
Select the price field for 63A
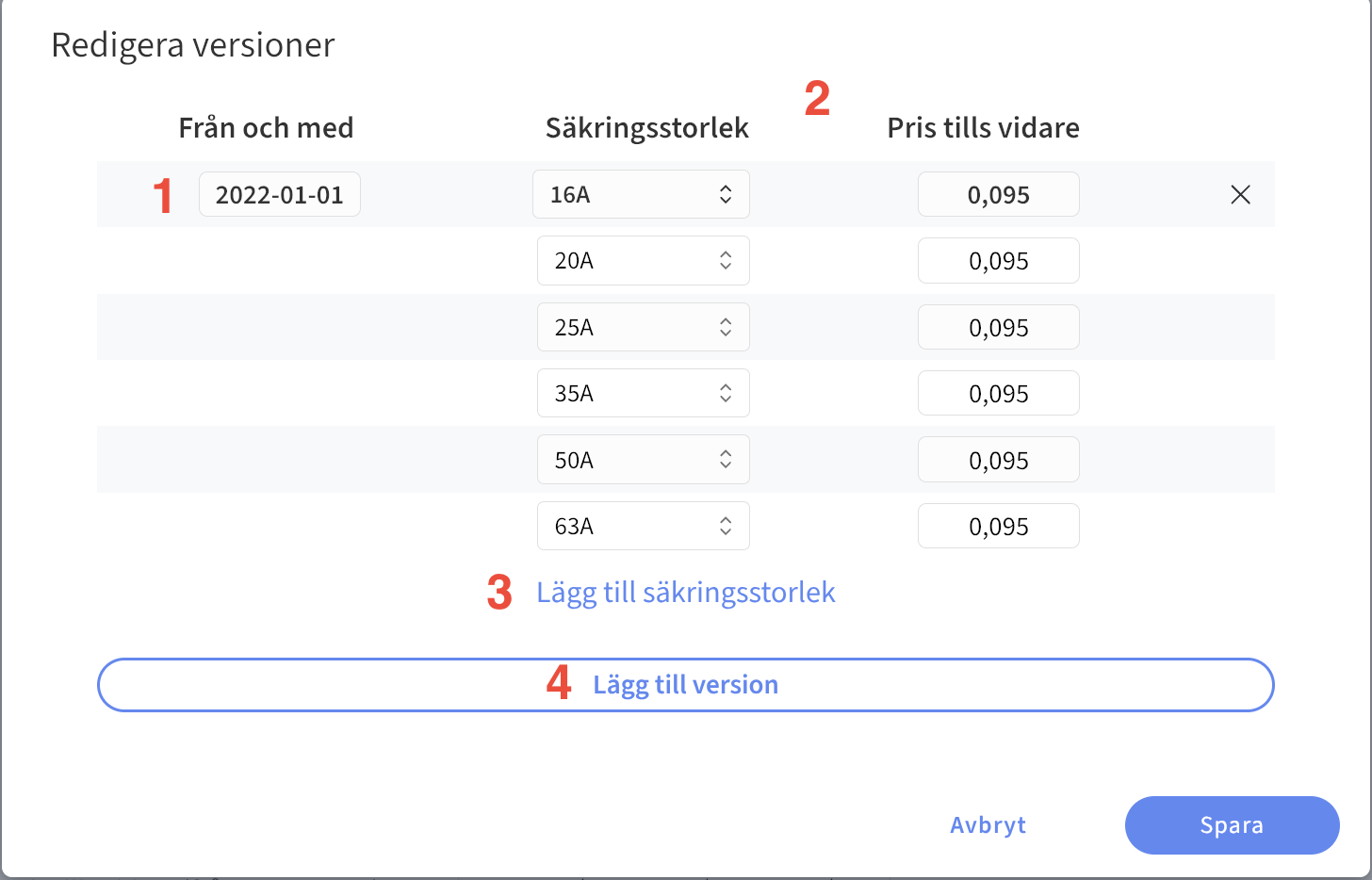coord(999,526)
